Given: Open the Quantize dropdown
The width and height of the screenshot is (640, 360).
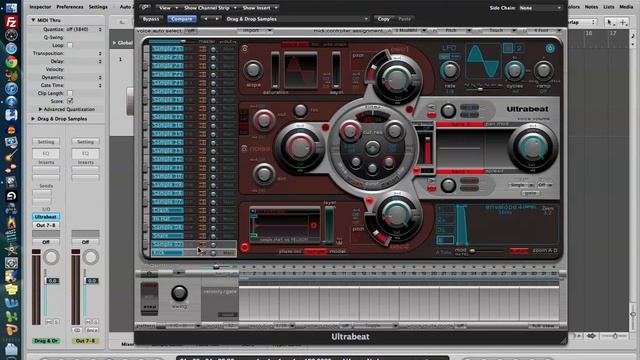Looking at the screenshot, I should point(83,29).
